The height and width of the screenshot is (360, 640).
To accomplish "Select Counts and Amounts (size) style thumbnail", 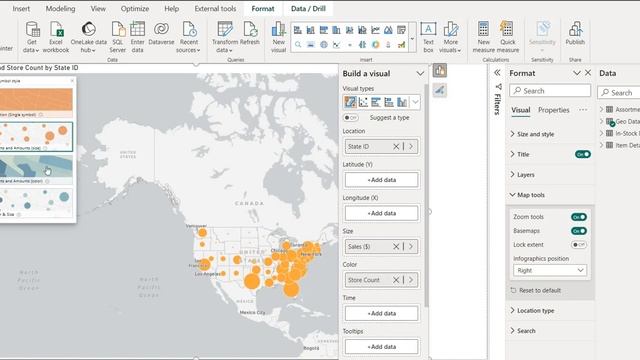I will coord(36,136).
